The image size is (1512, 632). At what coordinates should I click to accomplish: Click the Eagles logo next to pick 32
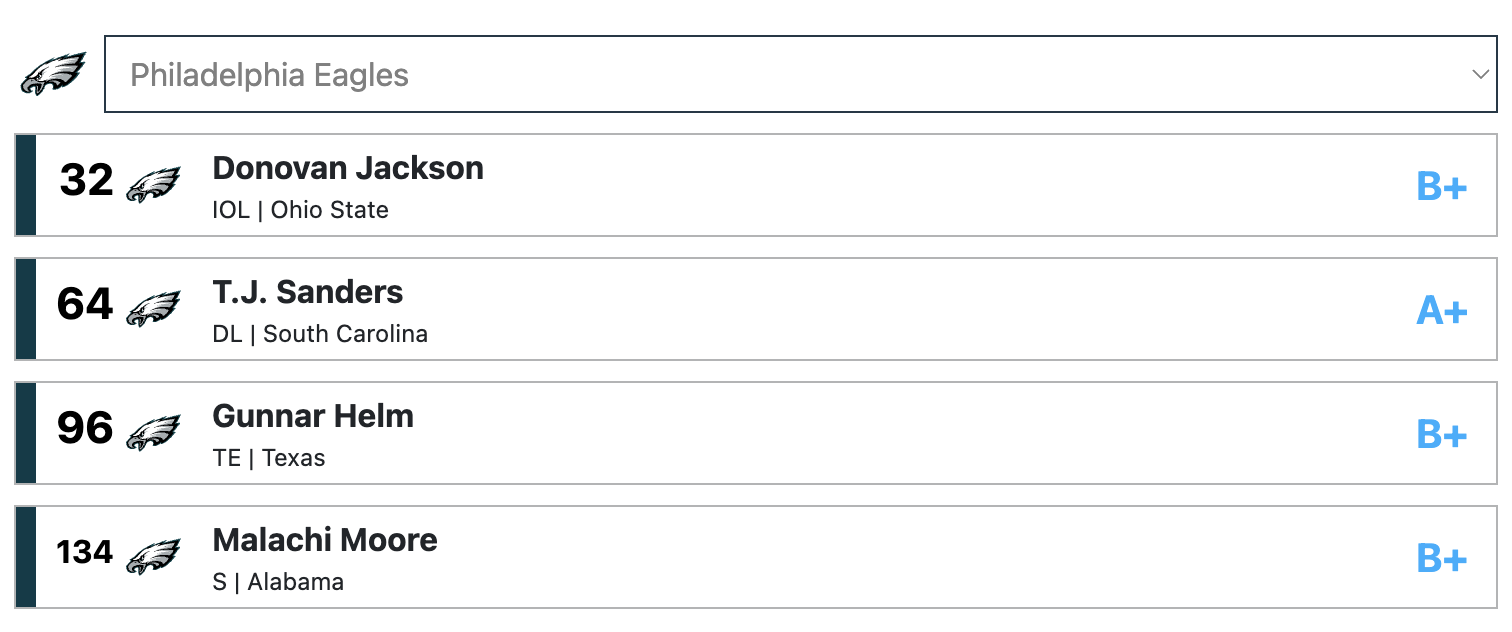point(153,185)
